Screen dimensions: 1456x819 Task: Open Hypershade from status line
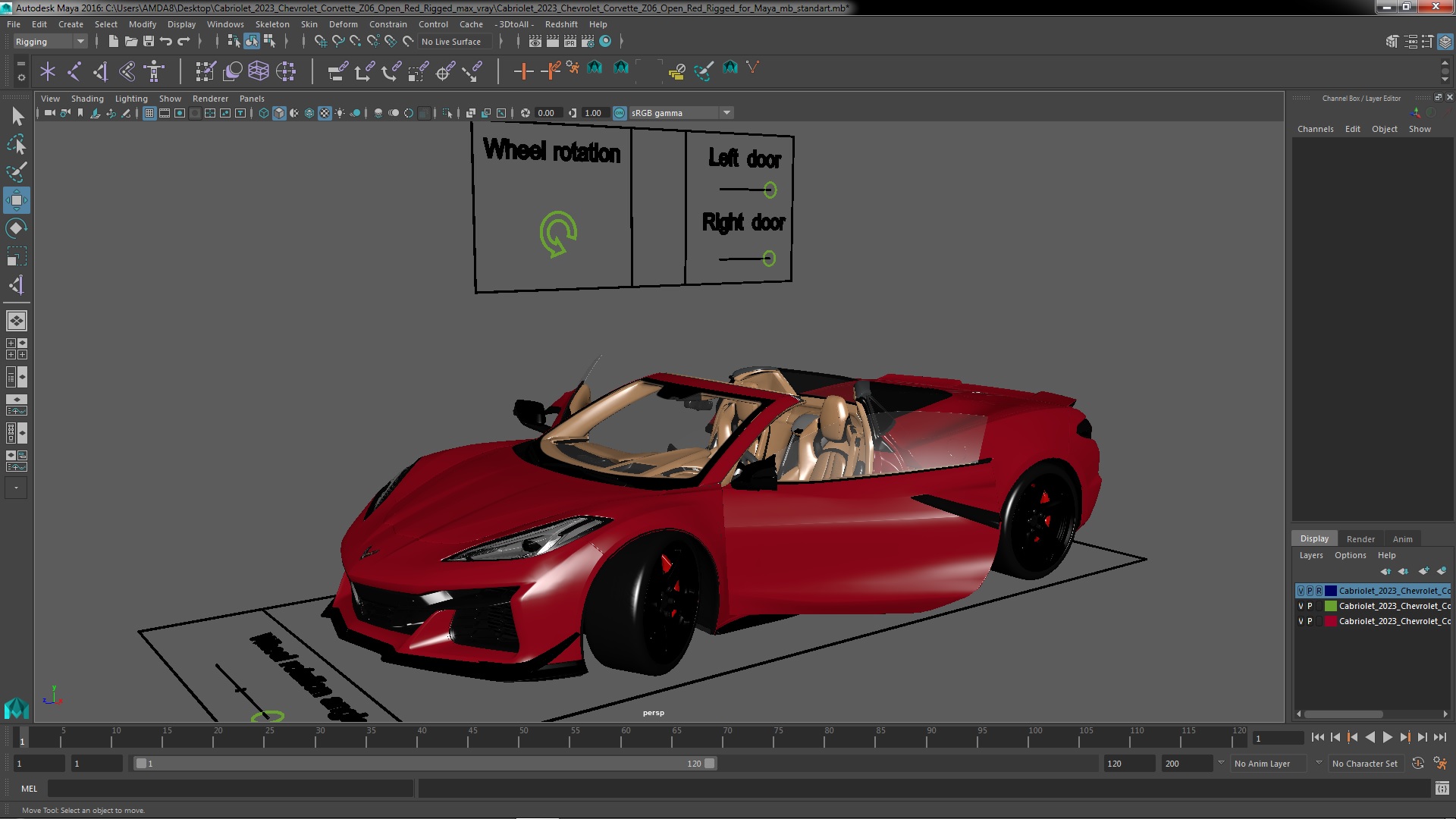coord(605,41)
